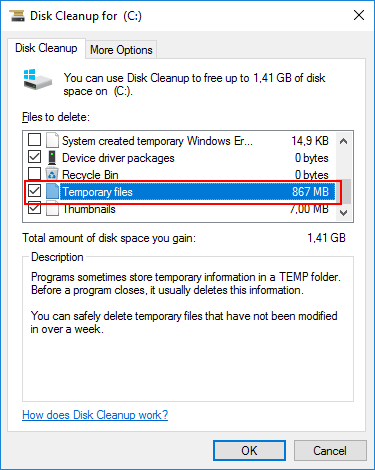Viewport: 375px width, 470px height.
Task: Click the list scroll up arrow
Action: tap(344, 141)
